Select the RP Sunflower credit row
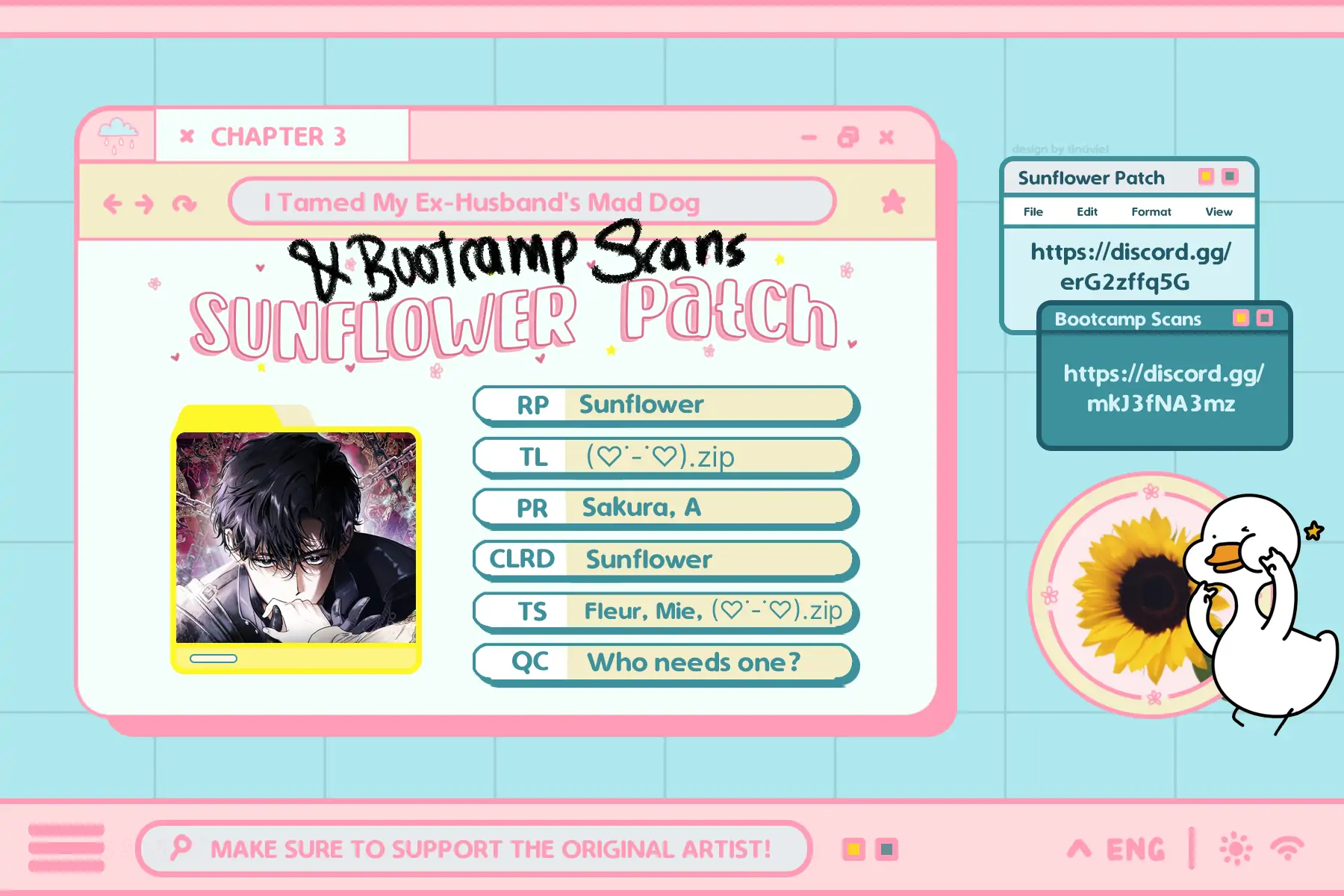This screenshot has height=896, width=1344. pyautogui.click(x=666, y=405)
